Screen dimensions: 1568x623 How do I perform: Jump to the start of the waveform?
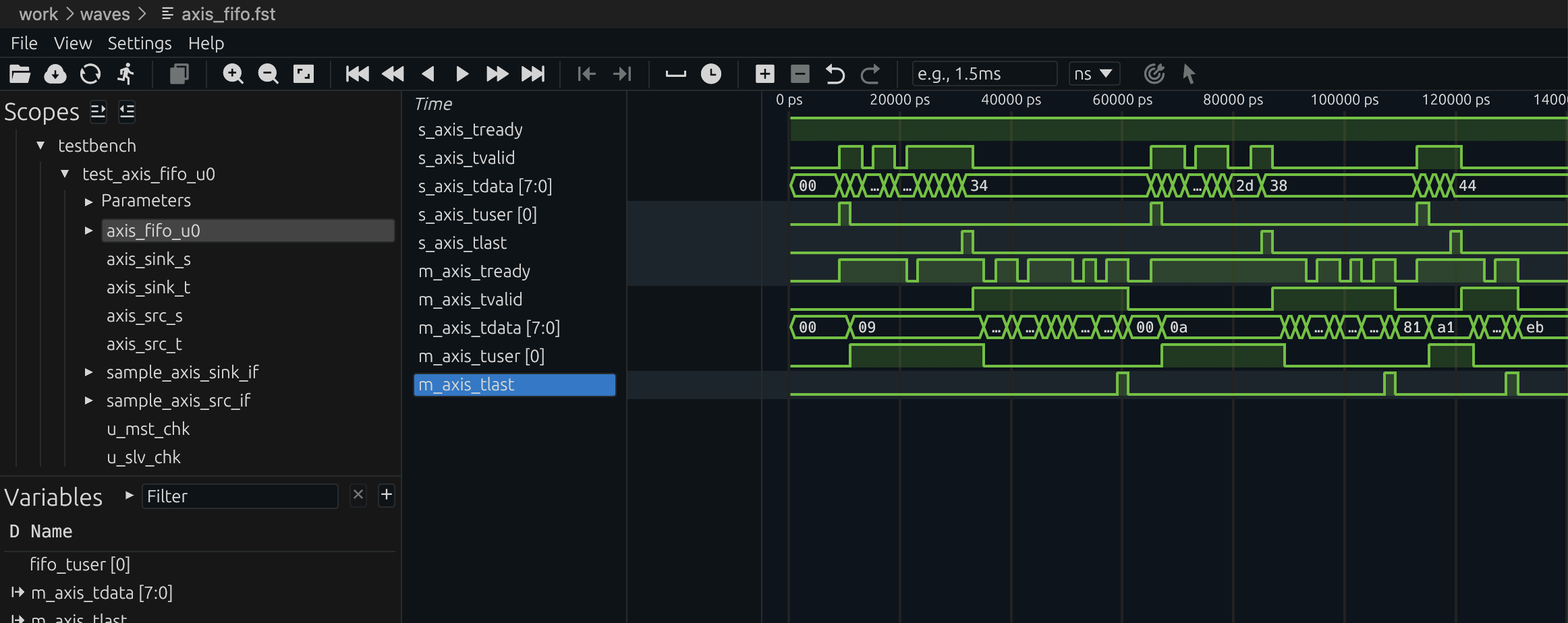pos(357,73)
